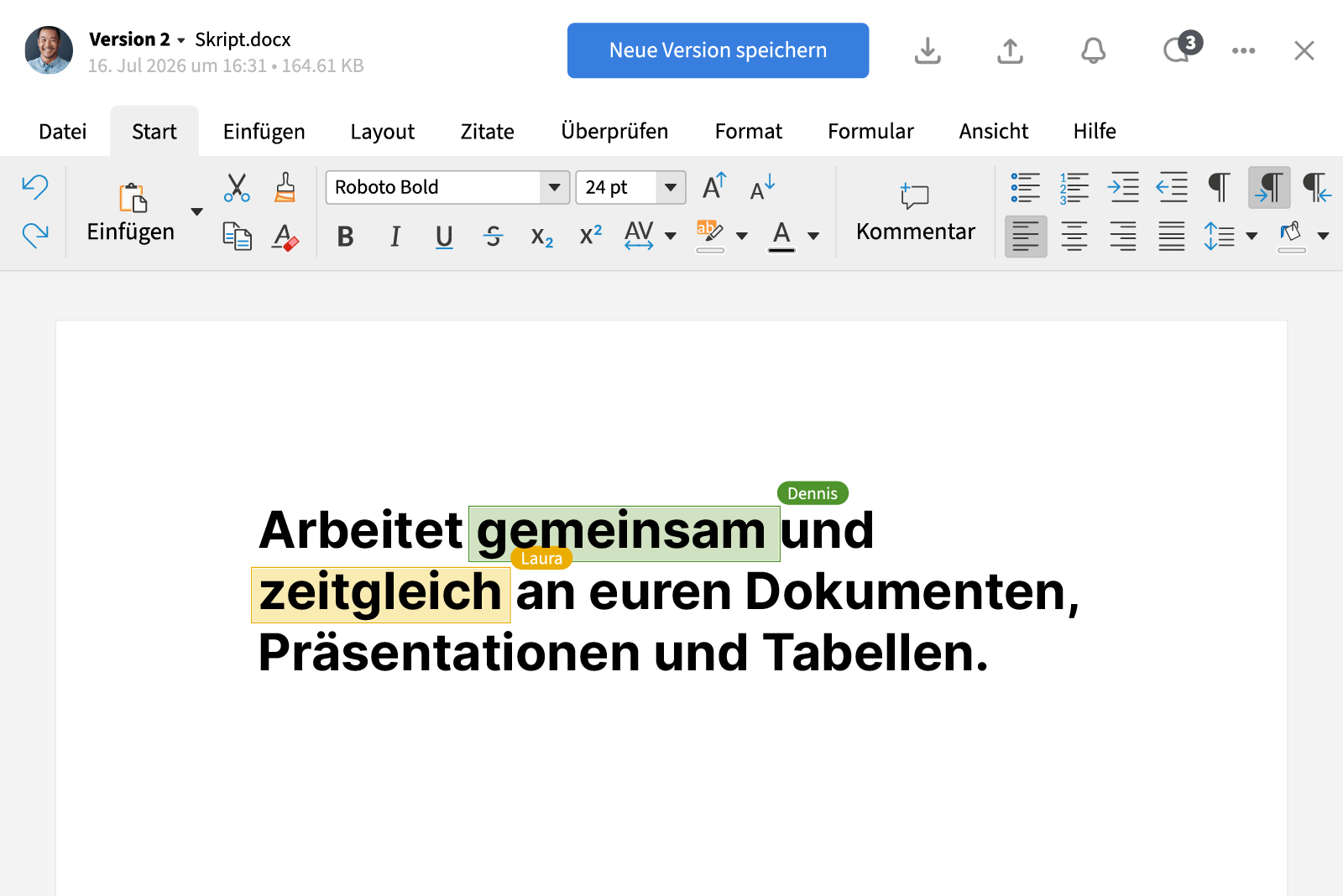The height and width of the screenshot is (896, 1343).
Task: Toggle bold formatting
Action: pyautogui.click(x=345, y=237)
